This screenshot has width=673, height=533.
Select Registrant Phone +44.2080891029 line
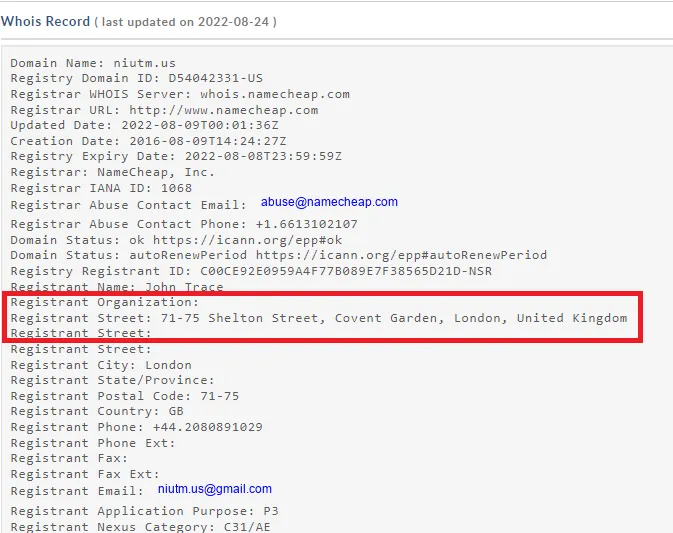(136, 427)
